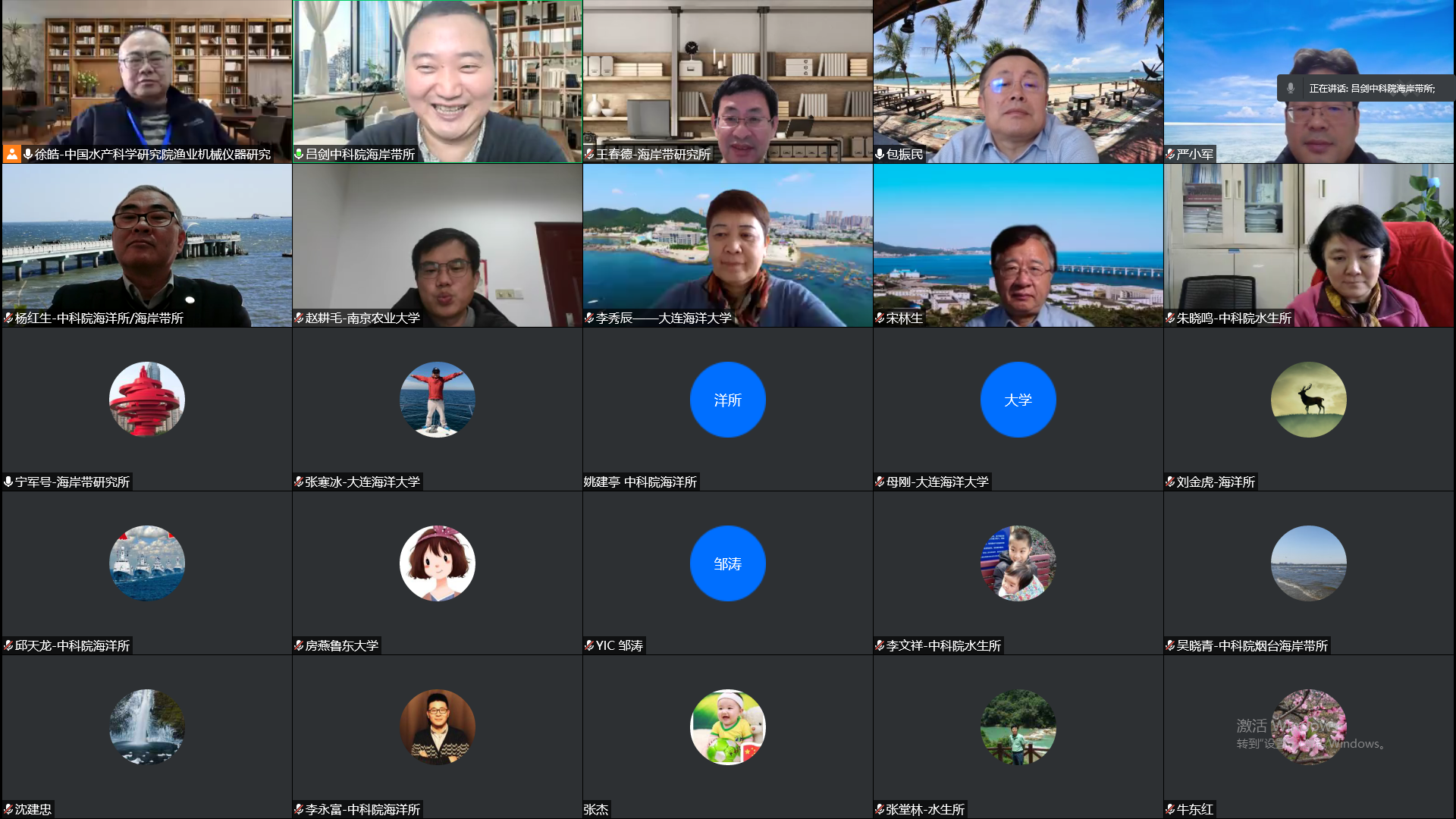Click the orange host icon beside 徐皓
Viewport: 1456px width, 819px height.
click(x=12, y=154)
